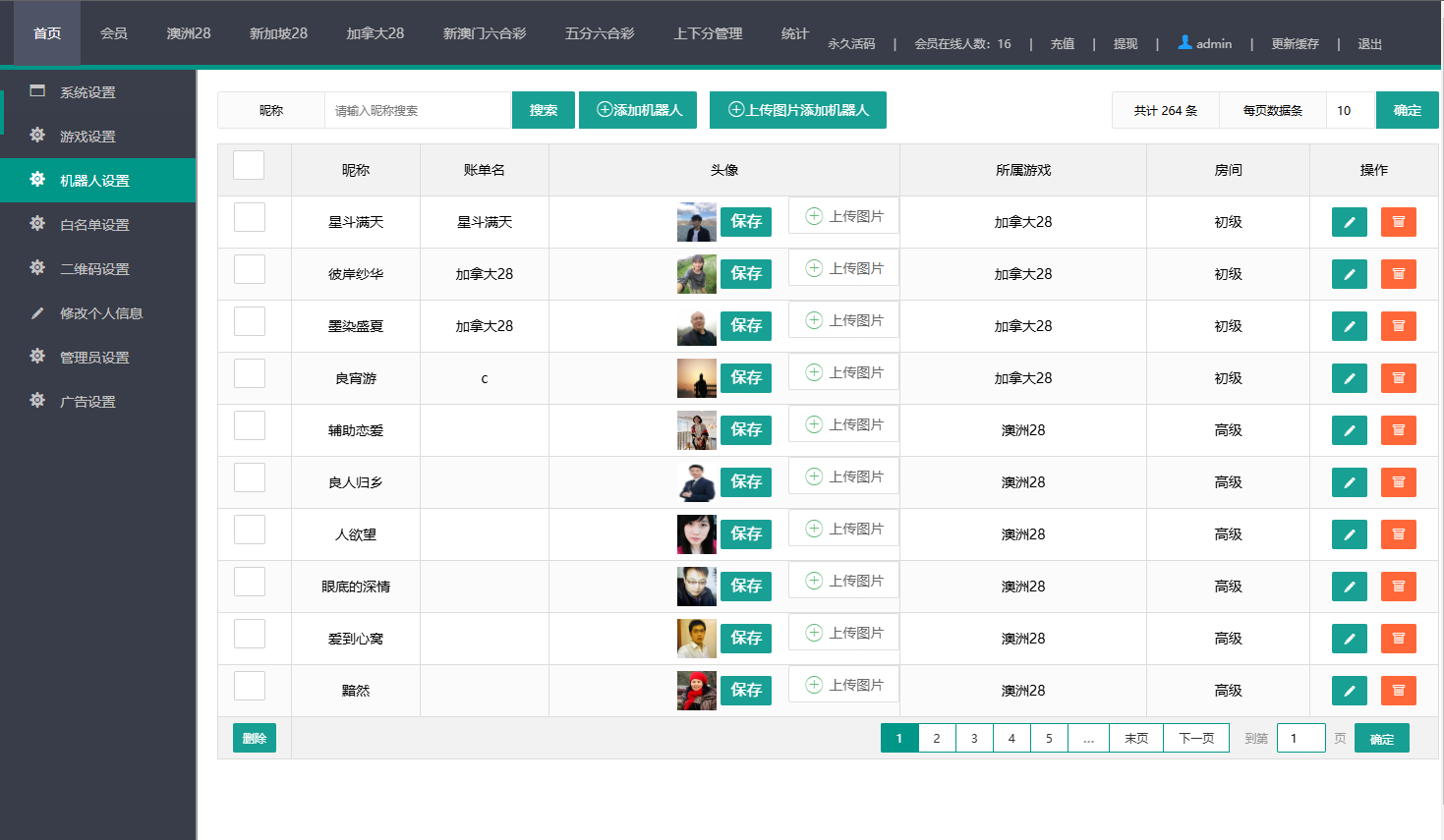Image resolution: width=1444 pixels, height=840 pixels.
Task: Edit the 良宵游 robot entry
Action: (x=1349, y=378)
